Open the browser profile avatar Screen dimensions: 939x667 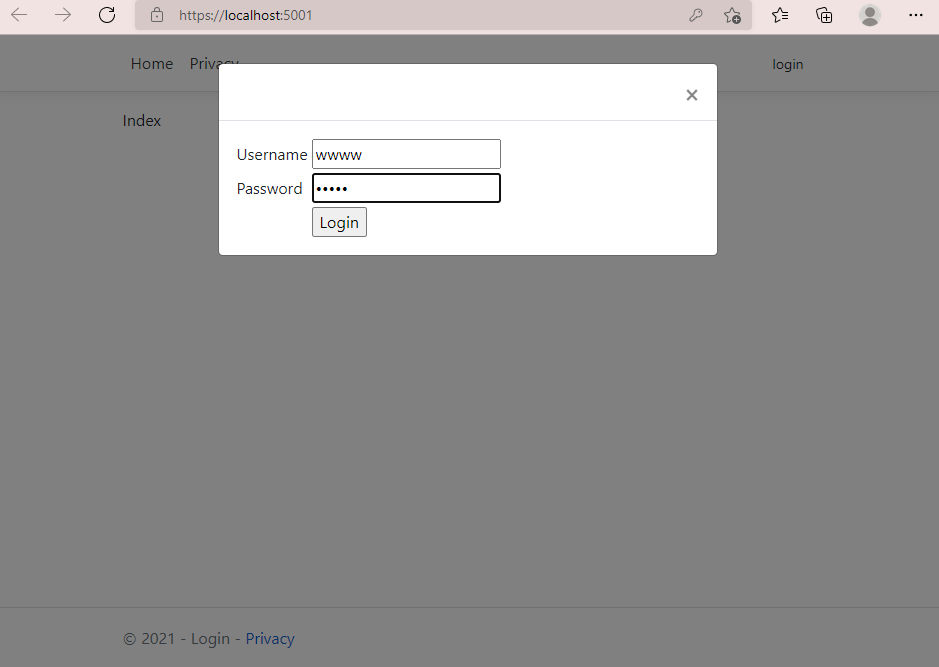click(870, 15)
